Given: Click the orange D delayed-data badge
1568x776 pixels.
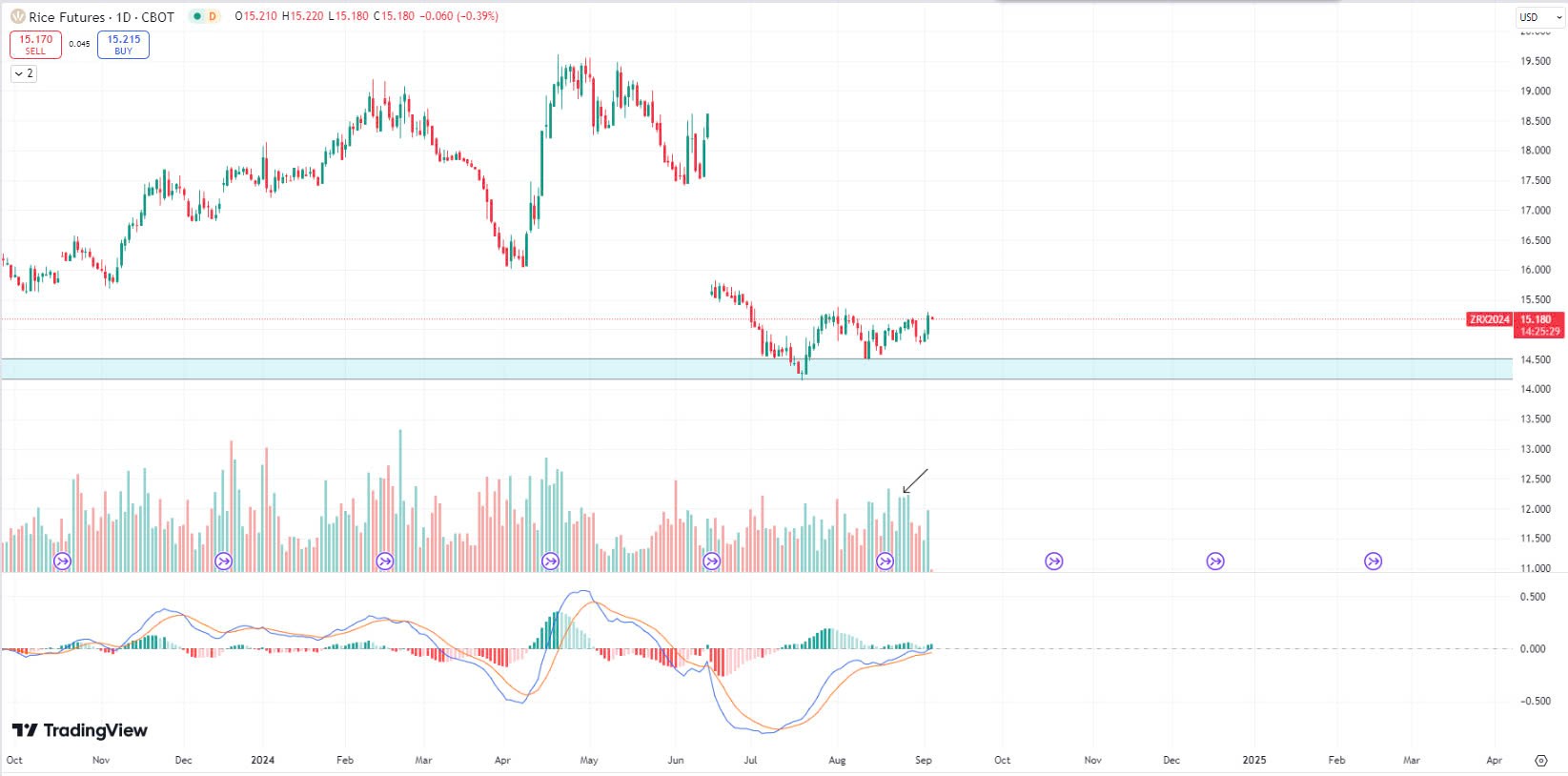Looking at the screenshot, I should pyautogui.click(x=213, y=16).
